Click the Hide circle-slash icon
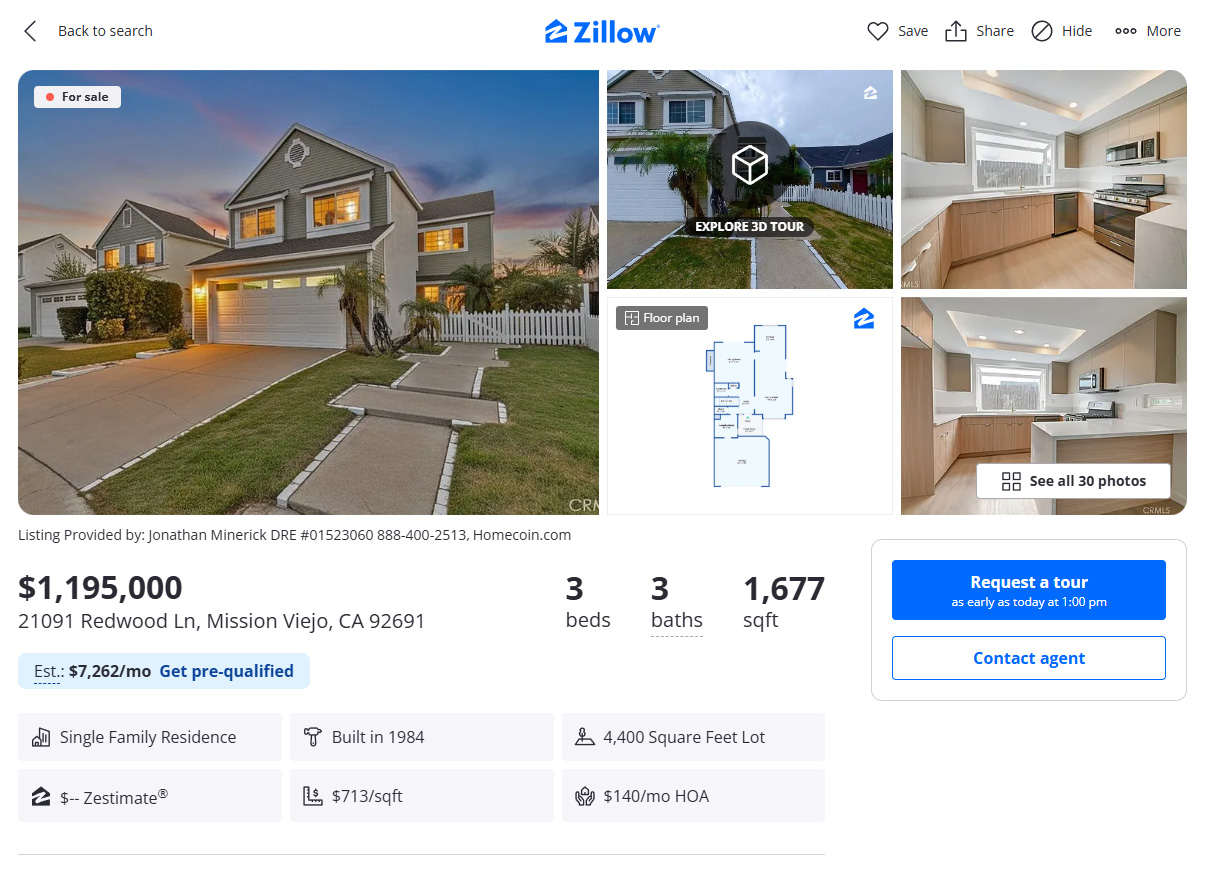The image size is (1212, 872). point(1042,31)
